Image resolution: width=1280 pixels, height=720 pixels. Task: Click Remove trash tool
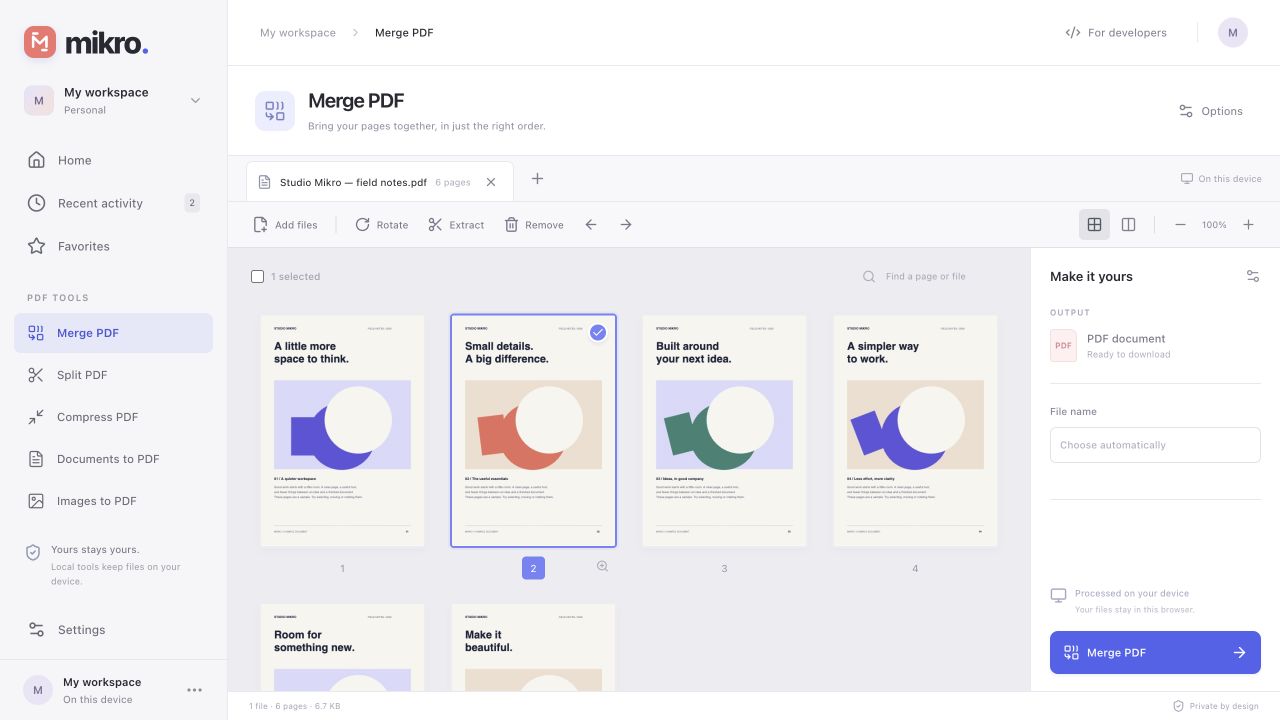pyautogui.click(x=534, y=225)
